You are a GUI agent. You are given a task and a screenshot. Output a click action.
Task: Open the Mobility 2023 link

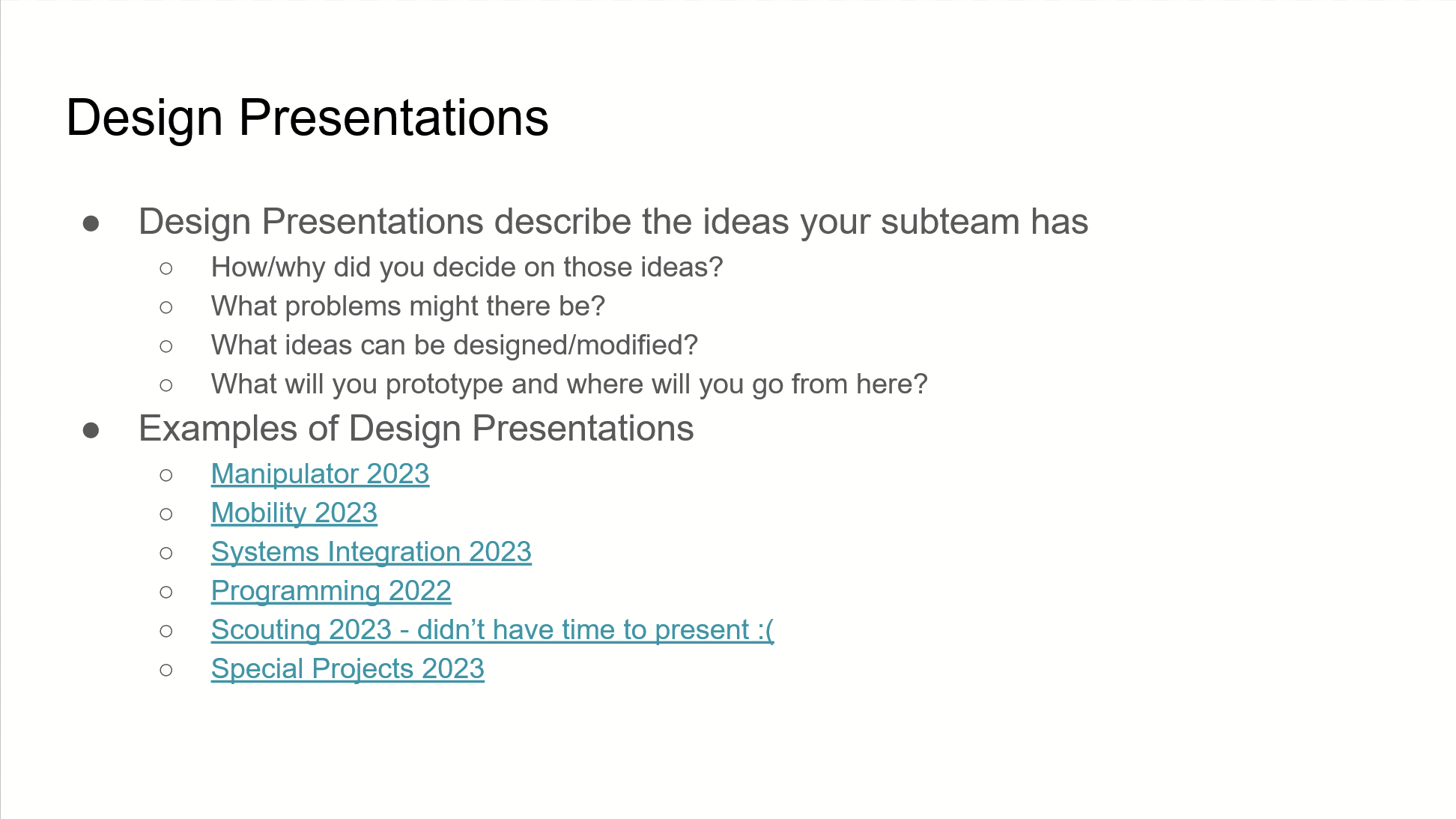click(x=294, y=513)
